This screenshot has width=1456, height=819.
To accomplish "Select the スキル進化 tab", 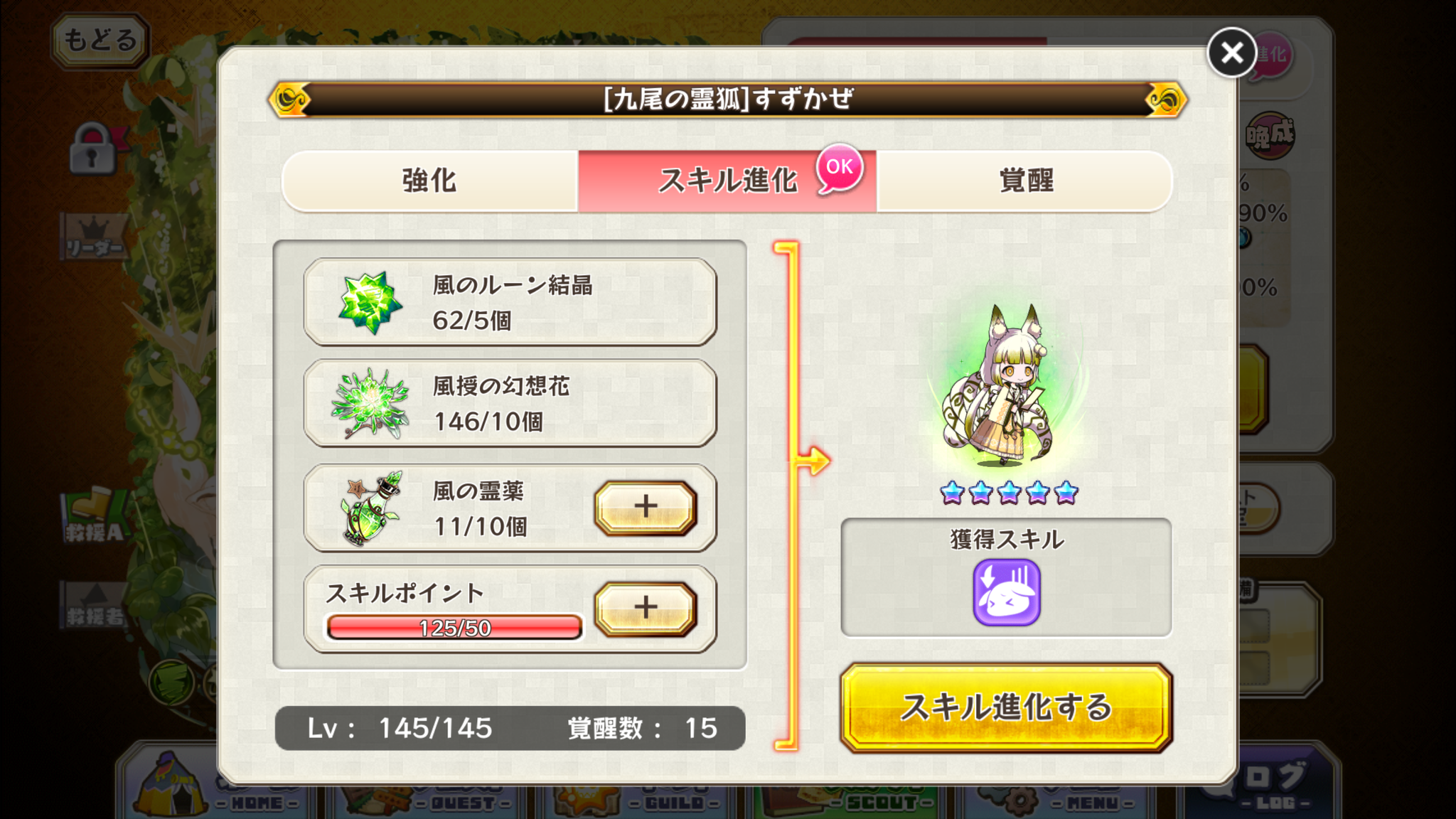I will [x=727, y=181].
